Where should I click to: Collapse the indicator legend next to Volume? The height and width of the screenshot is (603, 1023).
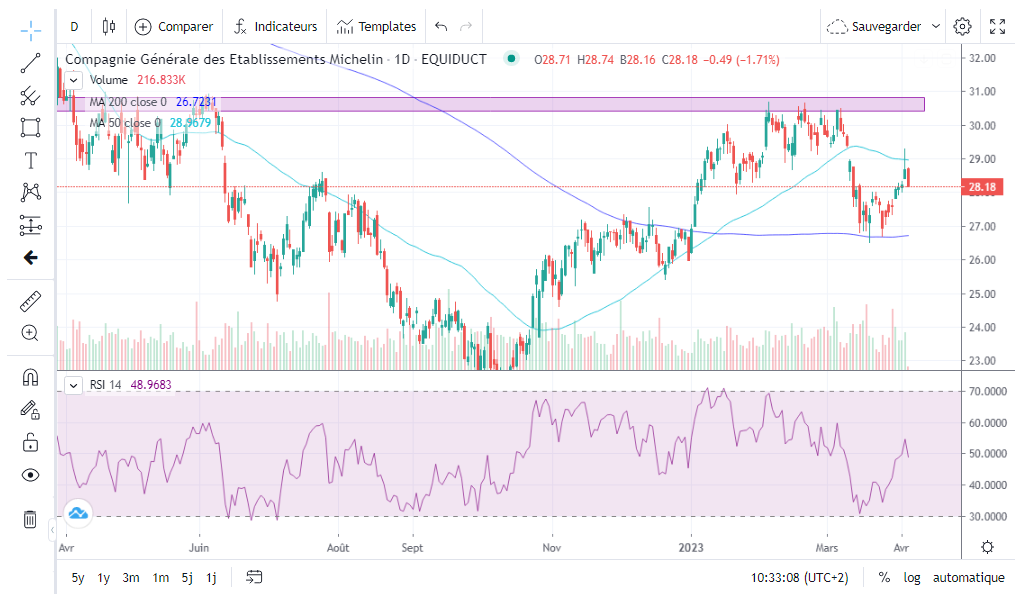(x=74, y=80)
